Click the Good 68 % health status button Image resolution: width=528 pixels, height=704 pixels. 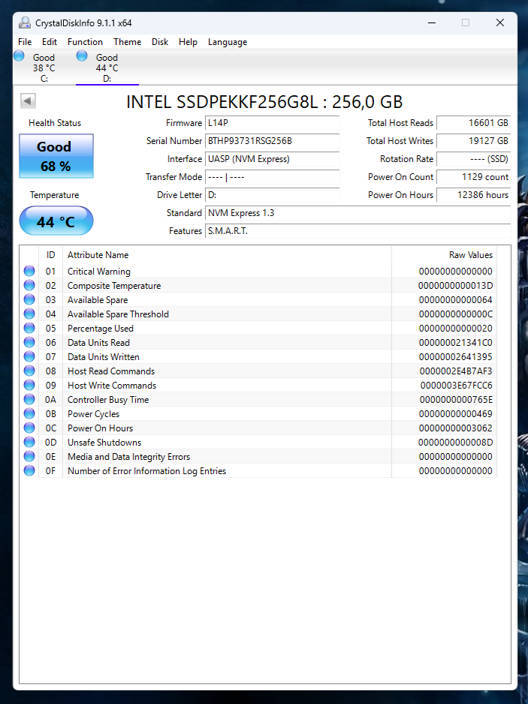tap(56, 156)
